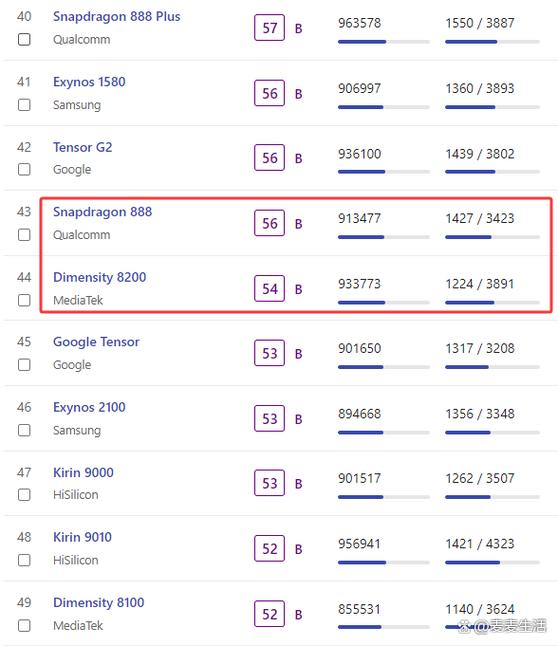Screen dimensions: 558x646
Task: Tick the Snapdragon 888 Plus compare checkbox
Action: [24, 40]
